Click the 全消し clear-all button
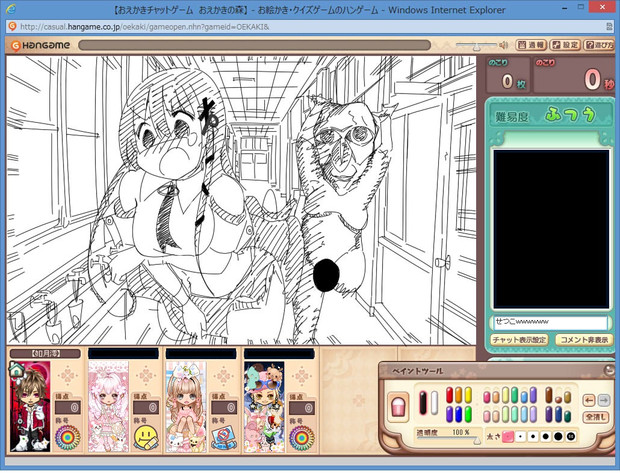The height and width of the screenshot is (474, 620). (x=596, y=415)
